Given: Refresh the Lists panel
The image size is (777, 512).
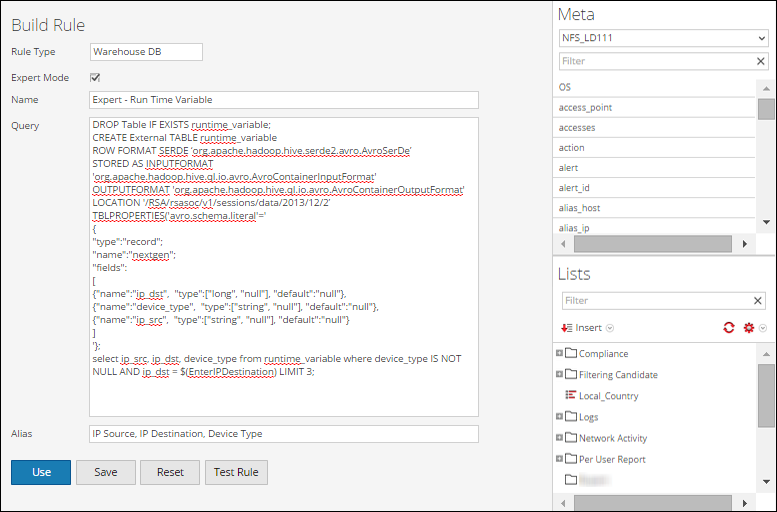Looking at the screenshot, I should [x=729, y=328].
